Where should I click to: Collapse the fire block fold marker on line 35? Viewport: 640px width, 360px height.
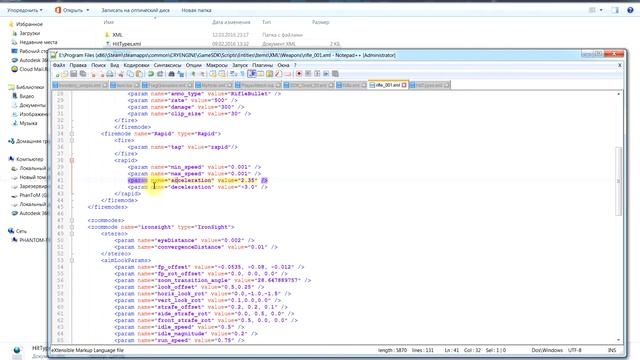(x=72, y=140)
